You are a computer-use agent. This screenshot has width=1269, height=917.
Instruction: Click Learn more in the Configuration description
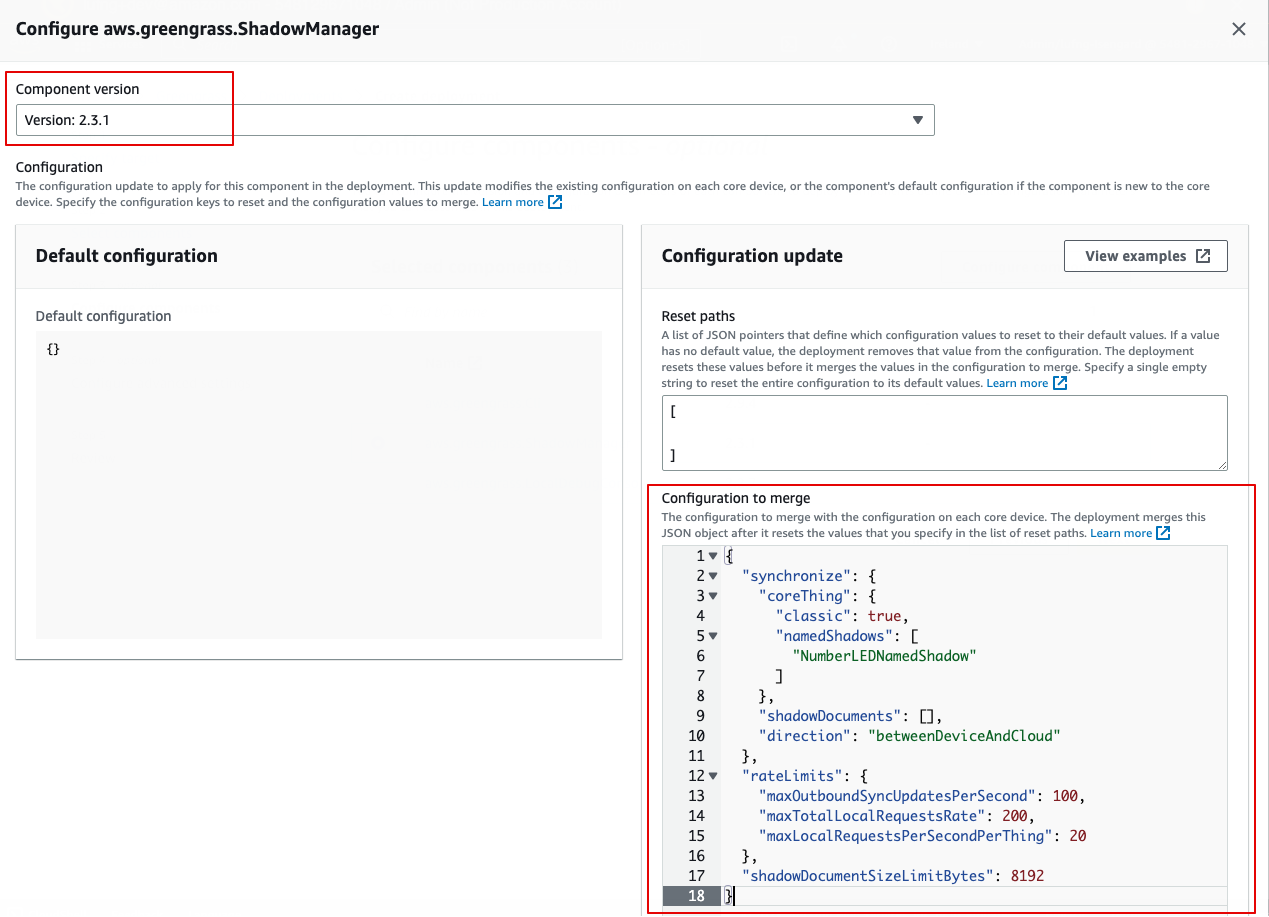[x=513, y=201]
